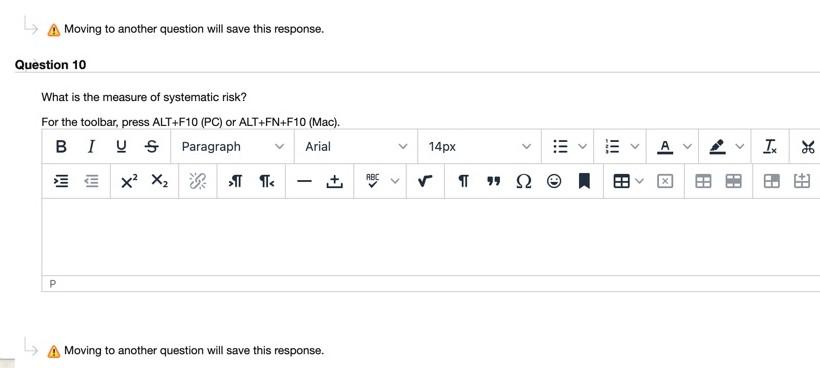
Task: Expand text color picker arrow
Action: pos(687,147)
